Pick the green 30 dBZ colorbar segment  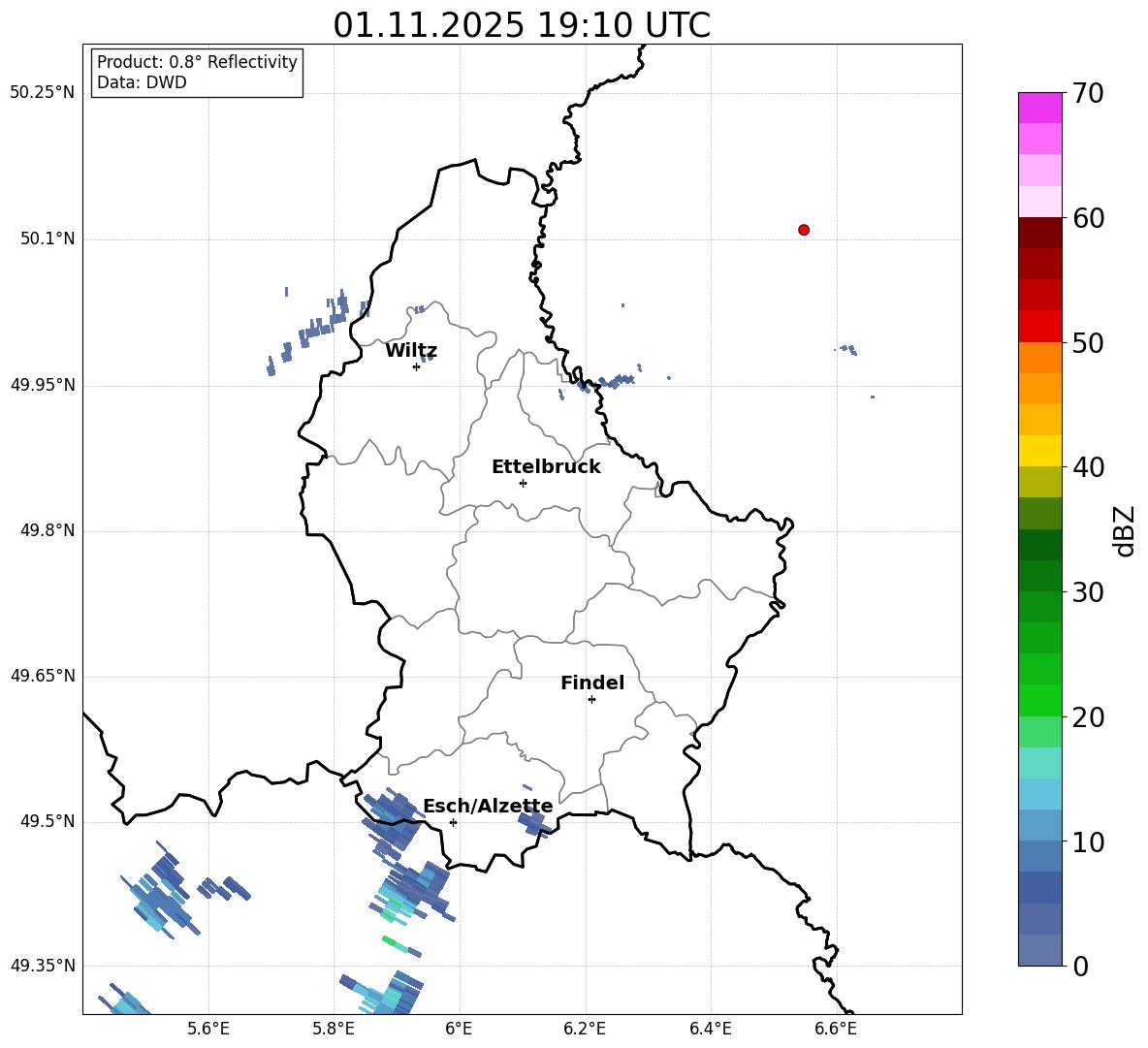pyautogui.click(x=1039, y=607)
